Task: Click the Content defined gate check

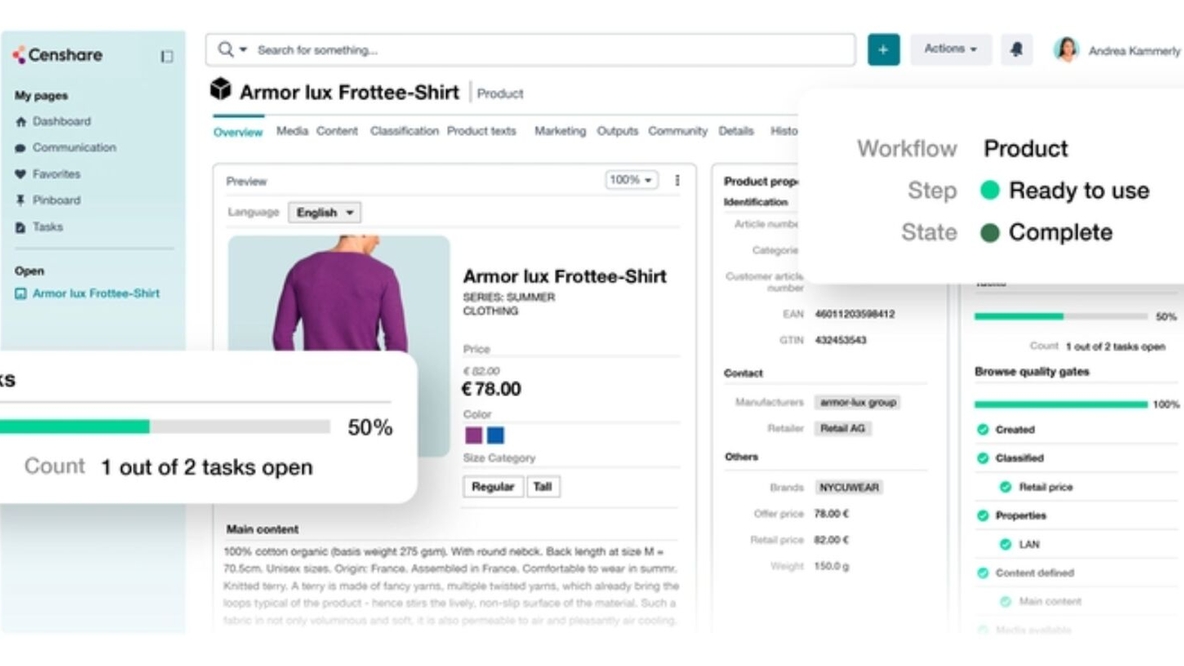Action: point(982,573)
